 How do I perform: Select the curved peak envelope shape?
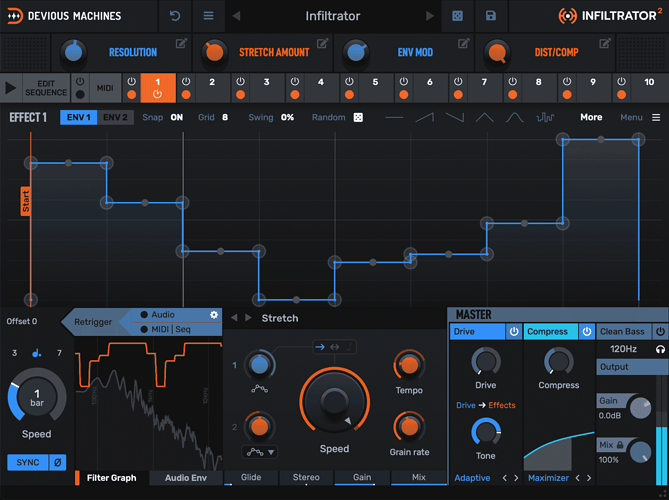(515, 117)
